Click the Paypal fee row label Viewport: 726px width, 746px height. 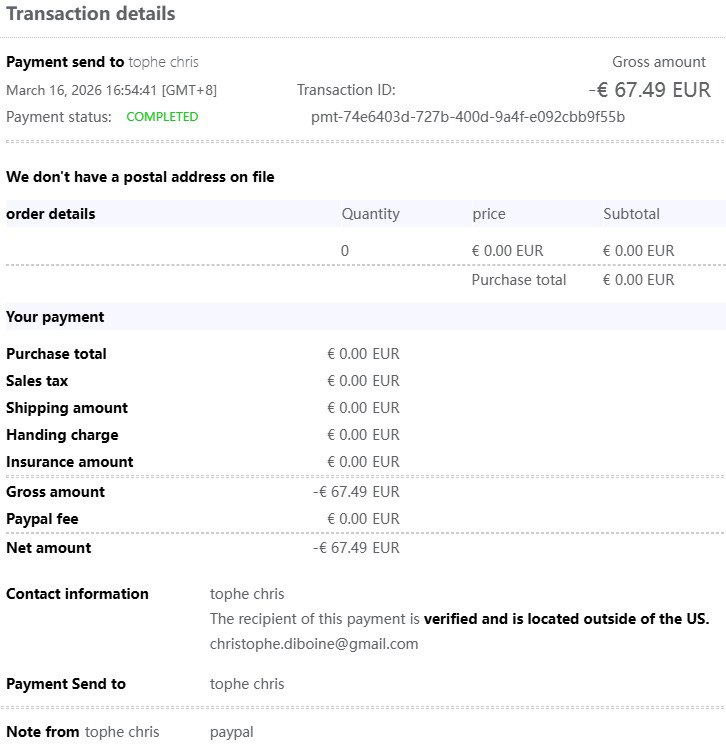pyautogui.click(x=42, y=519)
